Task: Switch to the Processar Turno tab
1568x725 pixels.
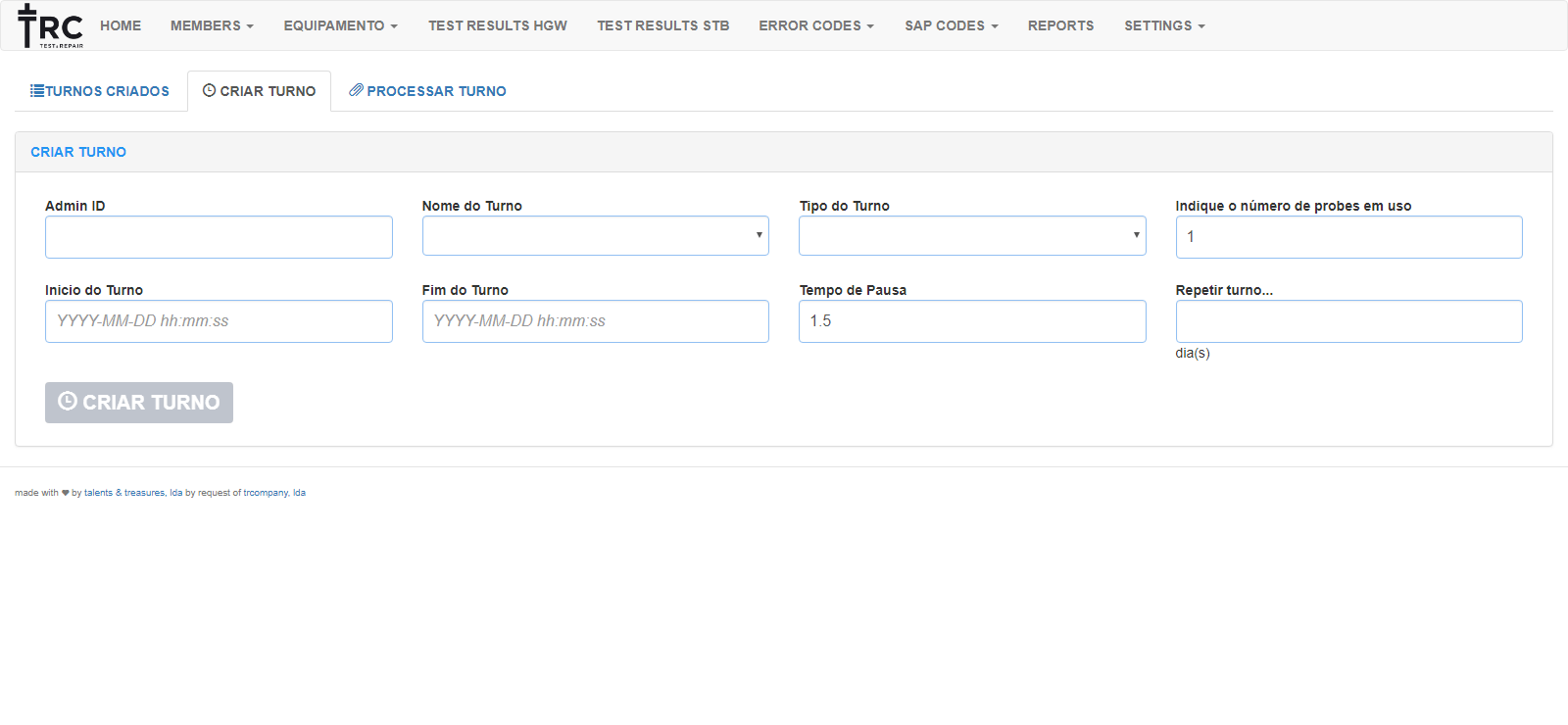Action: click(428, 91)
